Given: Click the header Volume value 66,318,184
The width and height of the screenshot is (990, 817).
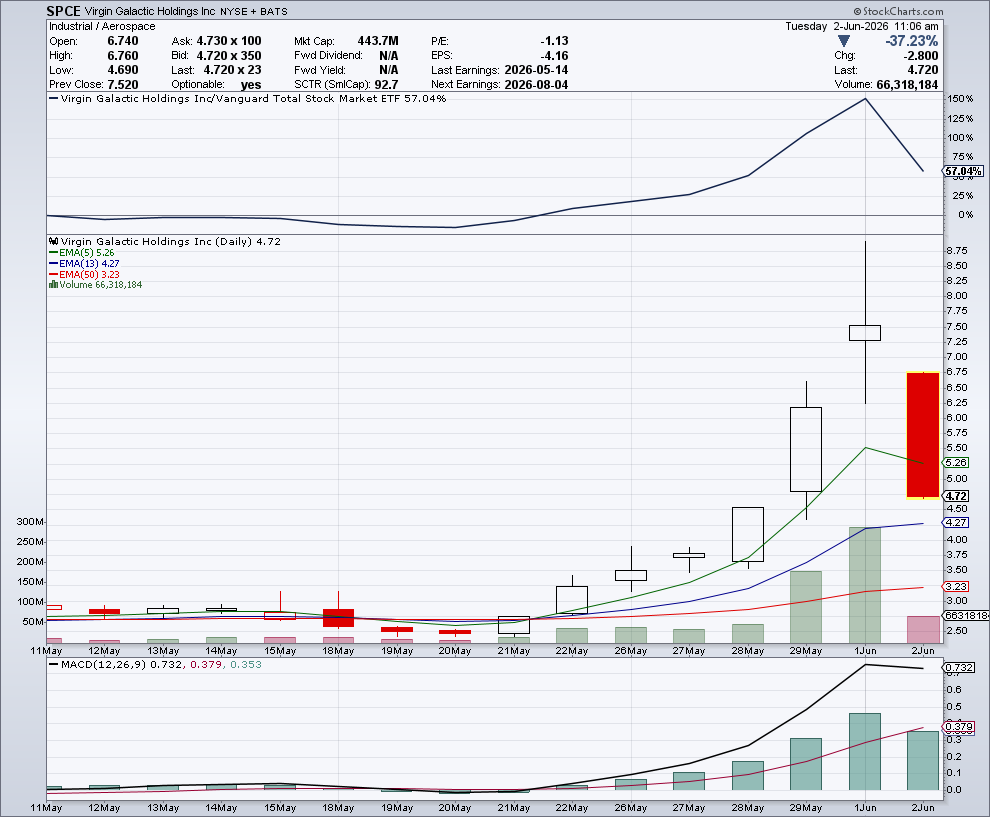Looking at the screenshot, I should coord(907,85).
